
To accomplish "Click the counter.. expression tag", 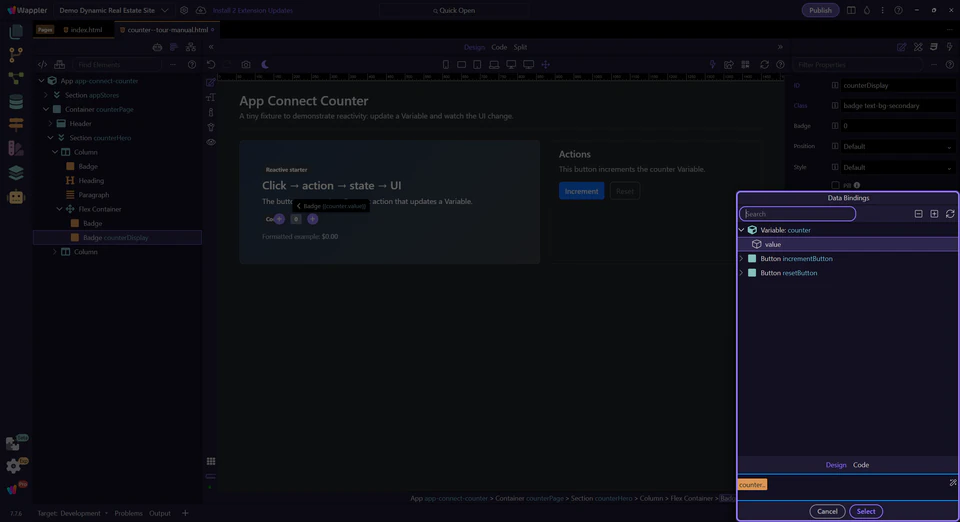I will click(752, 485).
